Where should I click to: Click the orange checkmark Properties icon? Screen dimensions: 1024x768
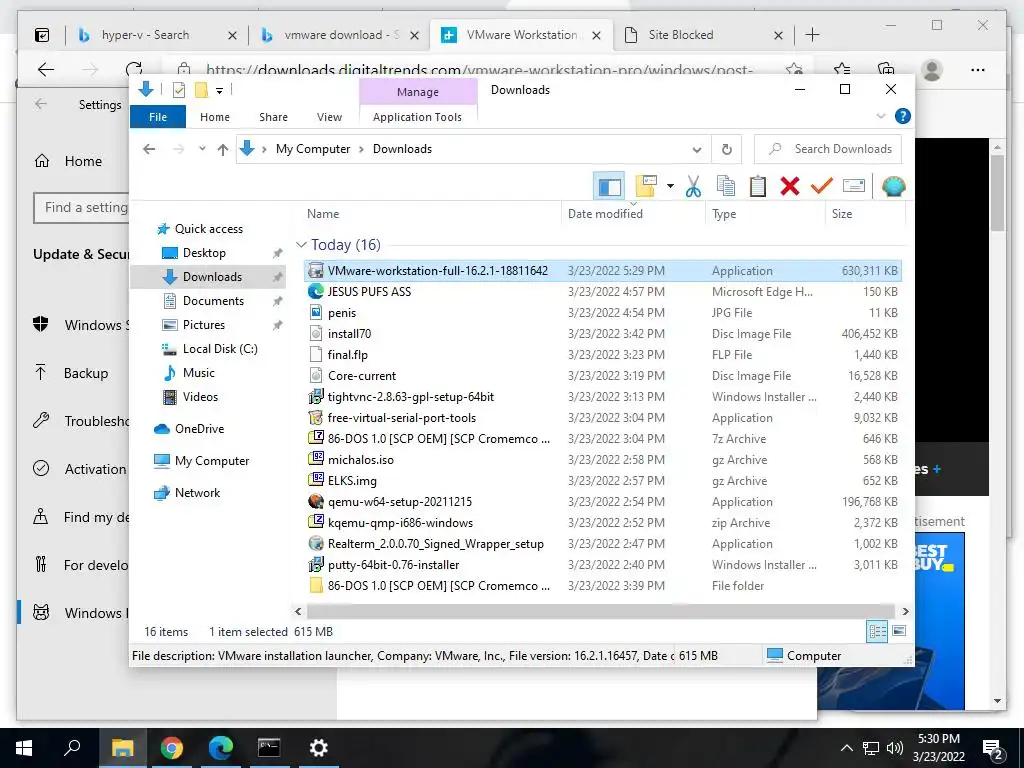pyautogui.click(x=822, y=187)
